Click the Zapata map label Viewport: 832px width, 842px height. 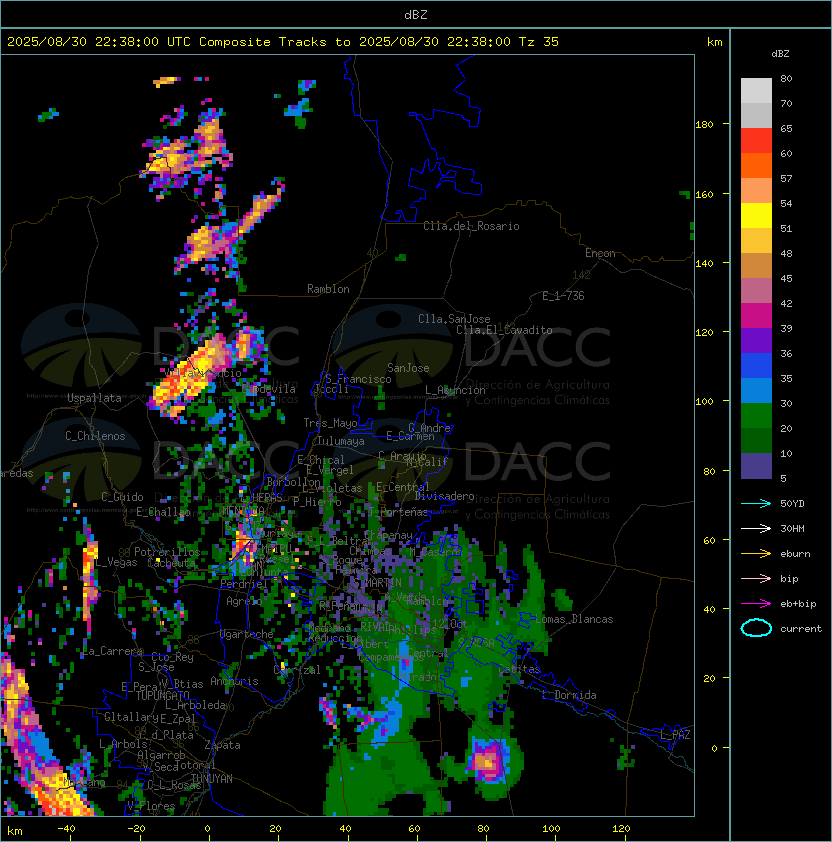pos(222,745)
